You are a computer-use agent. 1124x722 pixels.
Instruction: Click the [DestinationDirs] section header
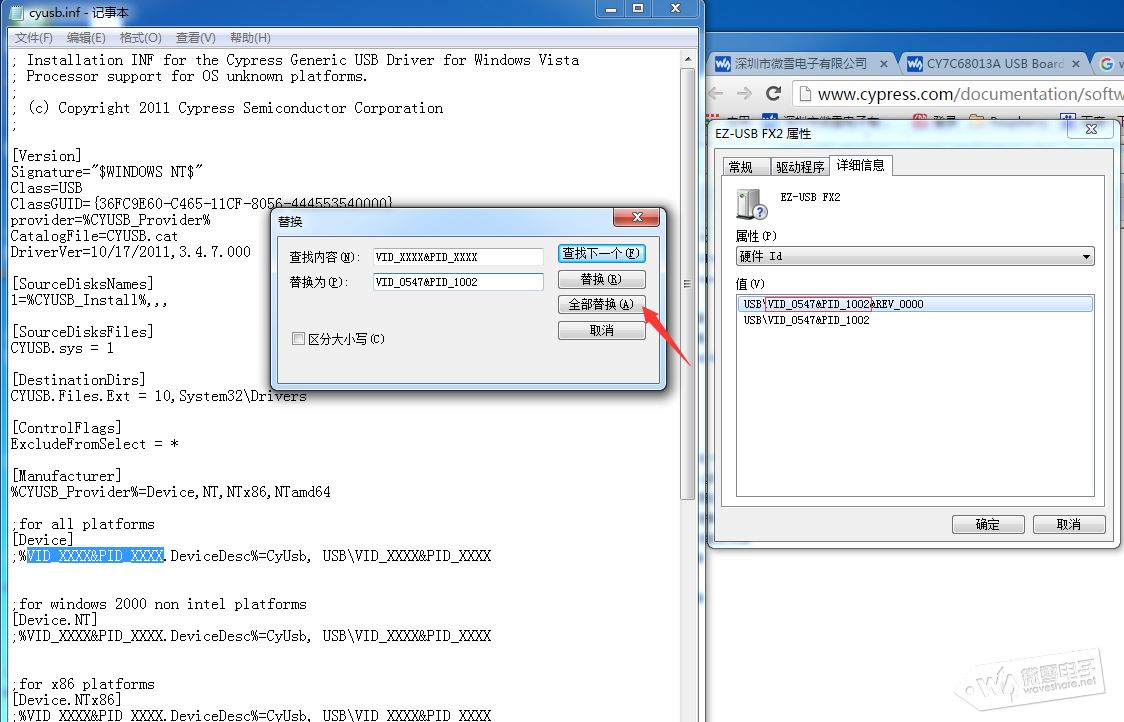[x=79, y=380]
